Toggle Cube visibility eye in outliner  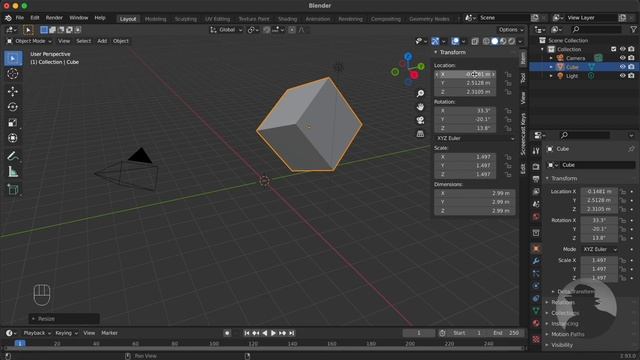point(622,67)
